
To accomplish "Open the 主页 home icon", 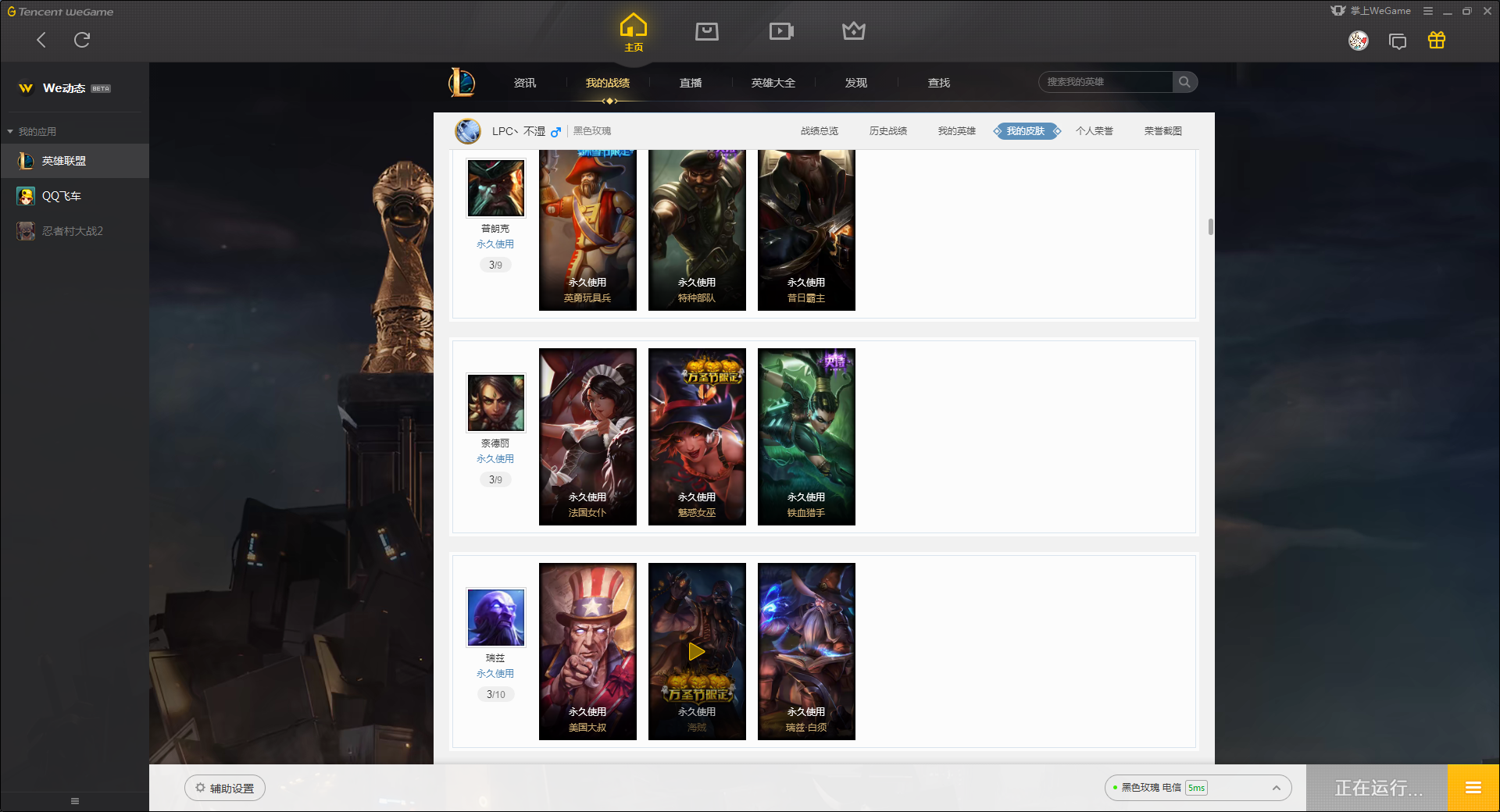I will coord(634,33).
